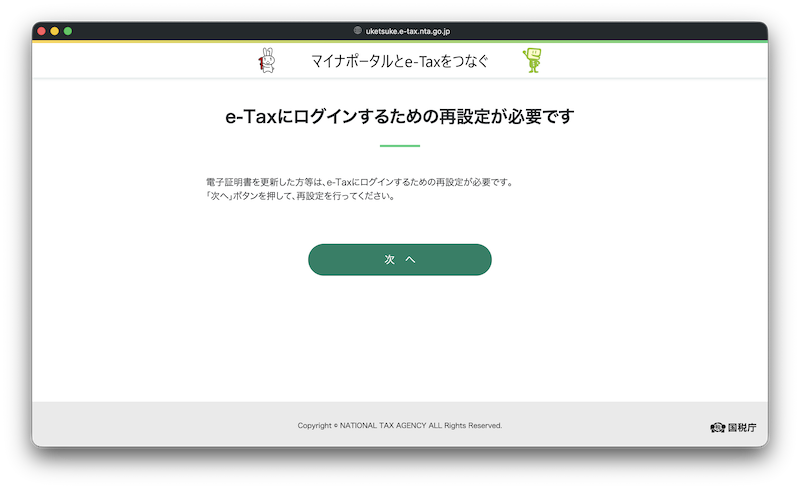Close the window with the red button
Screen dimensions: 800x489
tap(41, 31)
